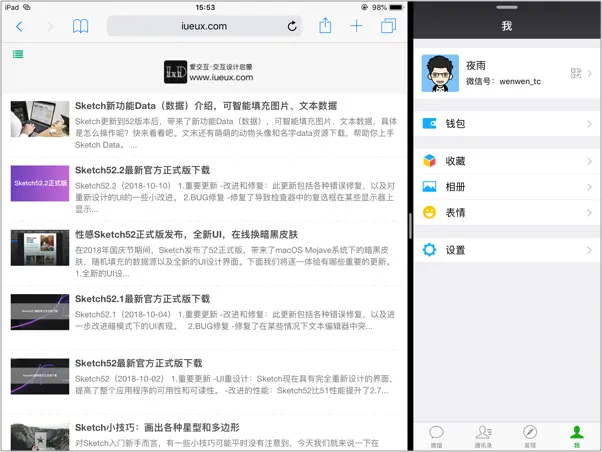Tap summary starting 在2018年国庆节期间
The height and width of the screenshot is (452, 602).
click(x=234, y=262)
